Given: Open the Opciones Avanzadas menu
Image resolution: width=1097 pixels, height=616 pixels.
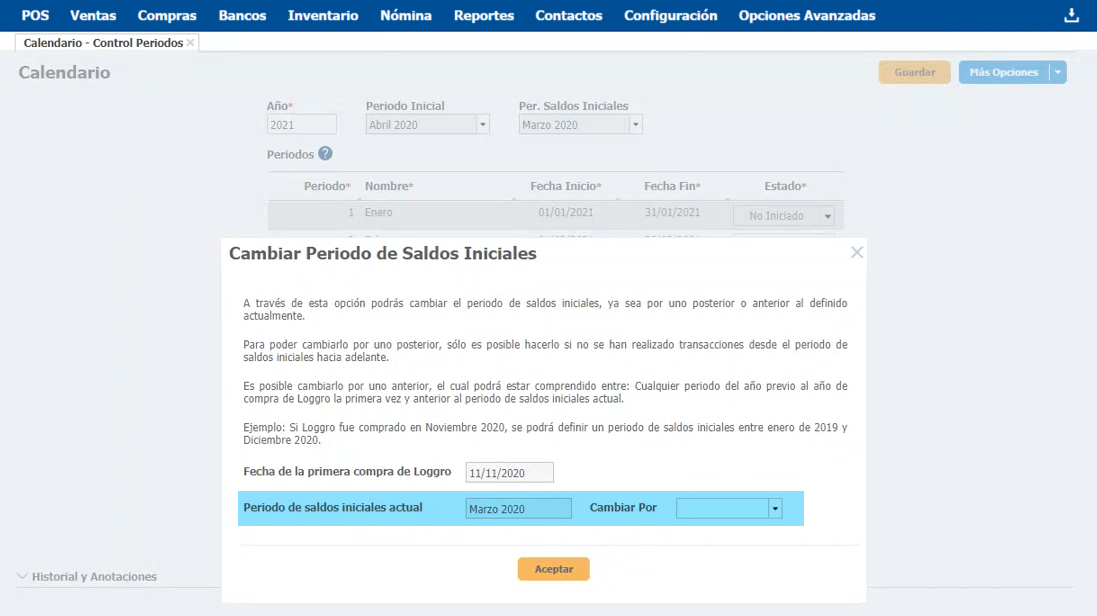Looking at the screenshot, I should [806, 15].
